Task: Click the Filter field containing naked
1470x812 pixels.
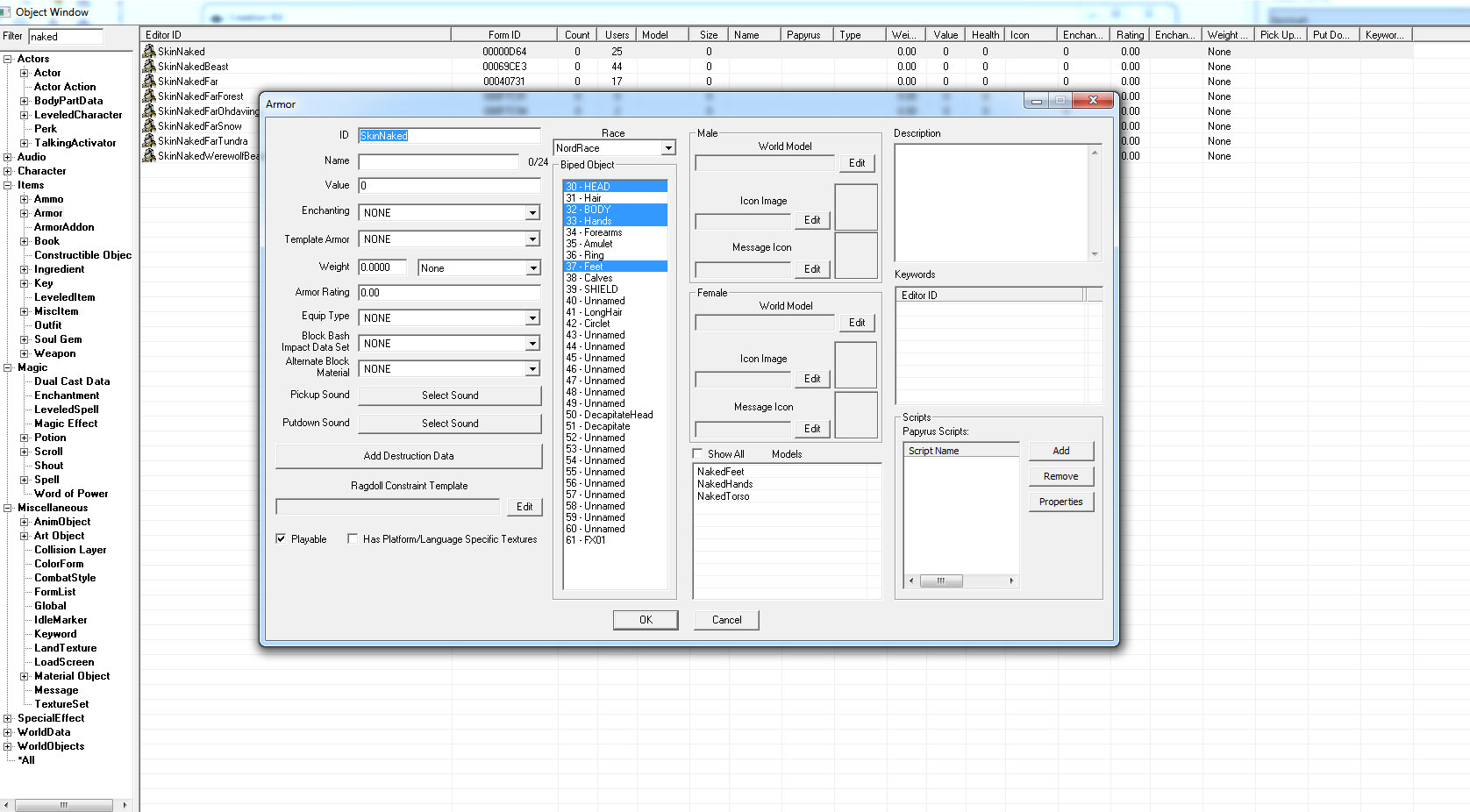Action: 66,37
